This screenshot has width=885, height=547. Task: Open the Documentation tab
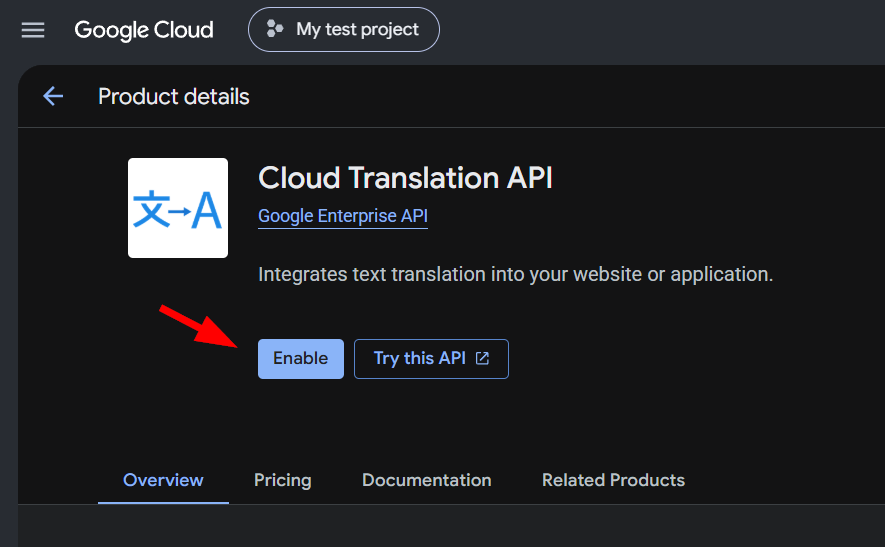click(x=427, y=480)
